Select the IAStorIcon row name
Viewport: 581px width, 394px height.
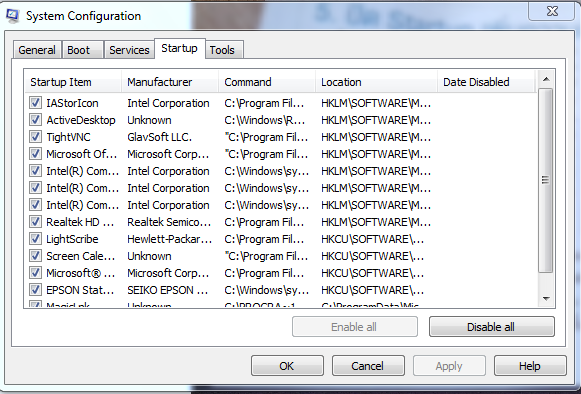coord(72,103)
